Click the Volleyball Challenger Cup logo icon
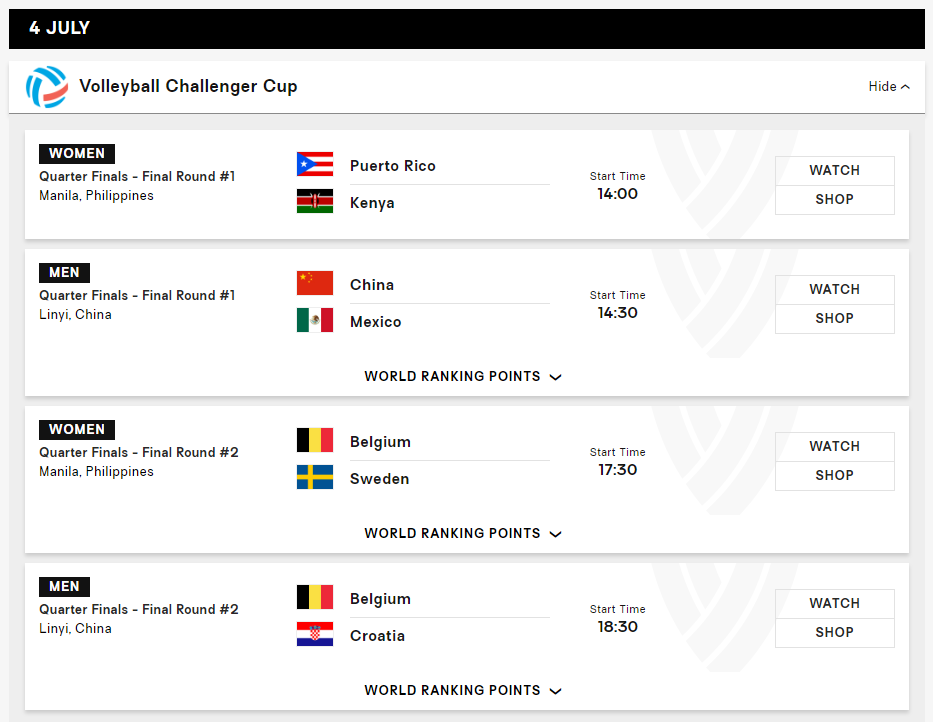 (46, 87)
